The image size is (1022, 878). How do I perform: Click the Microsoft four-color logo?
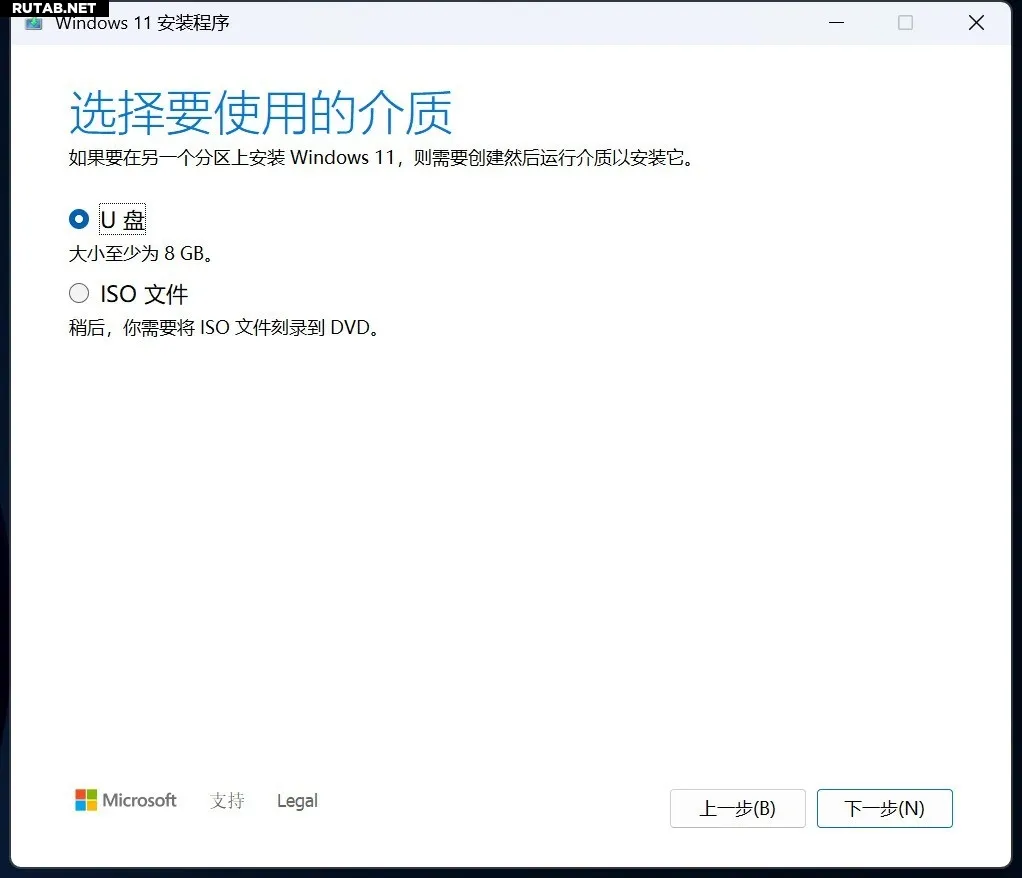[x=86, y=800]
